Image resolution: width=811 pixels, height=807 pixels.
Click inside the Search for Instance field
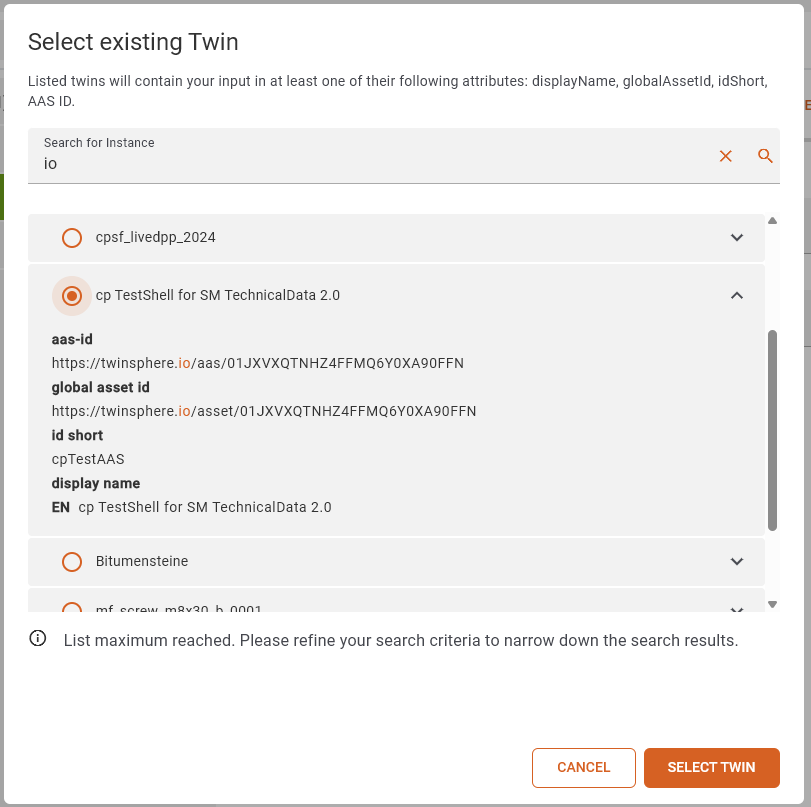tap(300, 163)
